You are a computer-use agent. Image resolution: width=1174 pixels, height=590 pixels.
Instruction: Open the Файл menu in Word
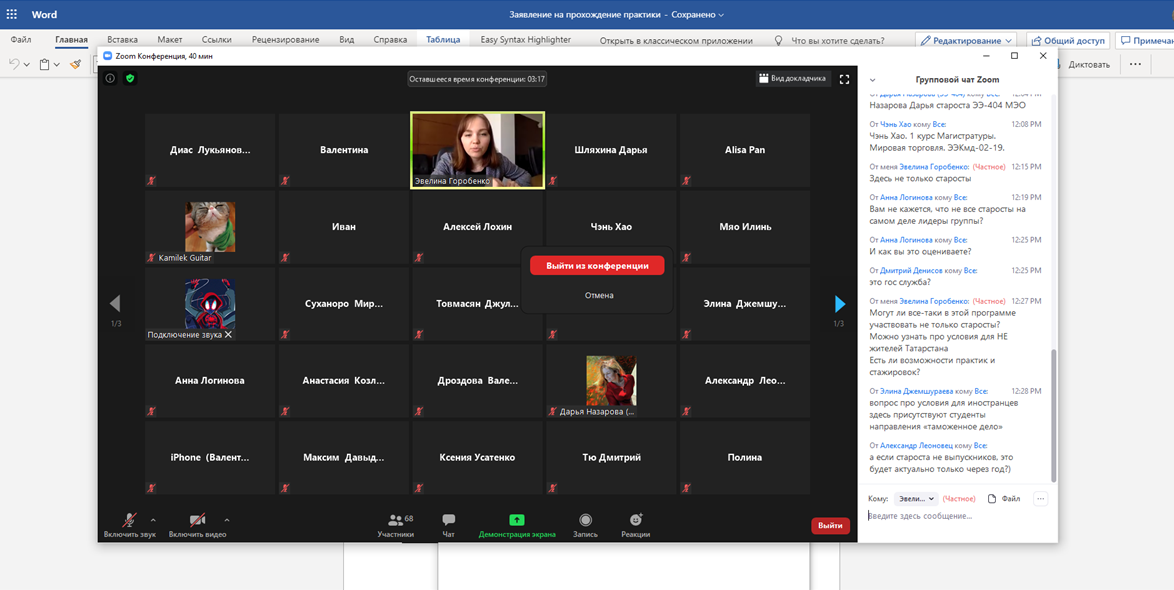pyautogui.click(x=21, y=40)
